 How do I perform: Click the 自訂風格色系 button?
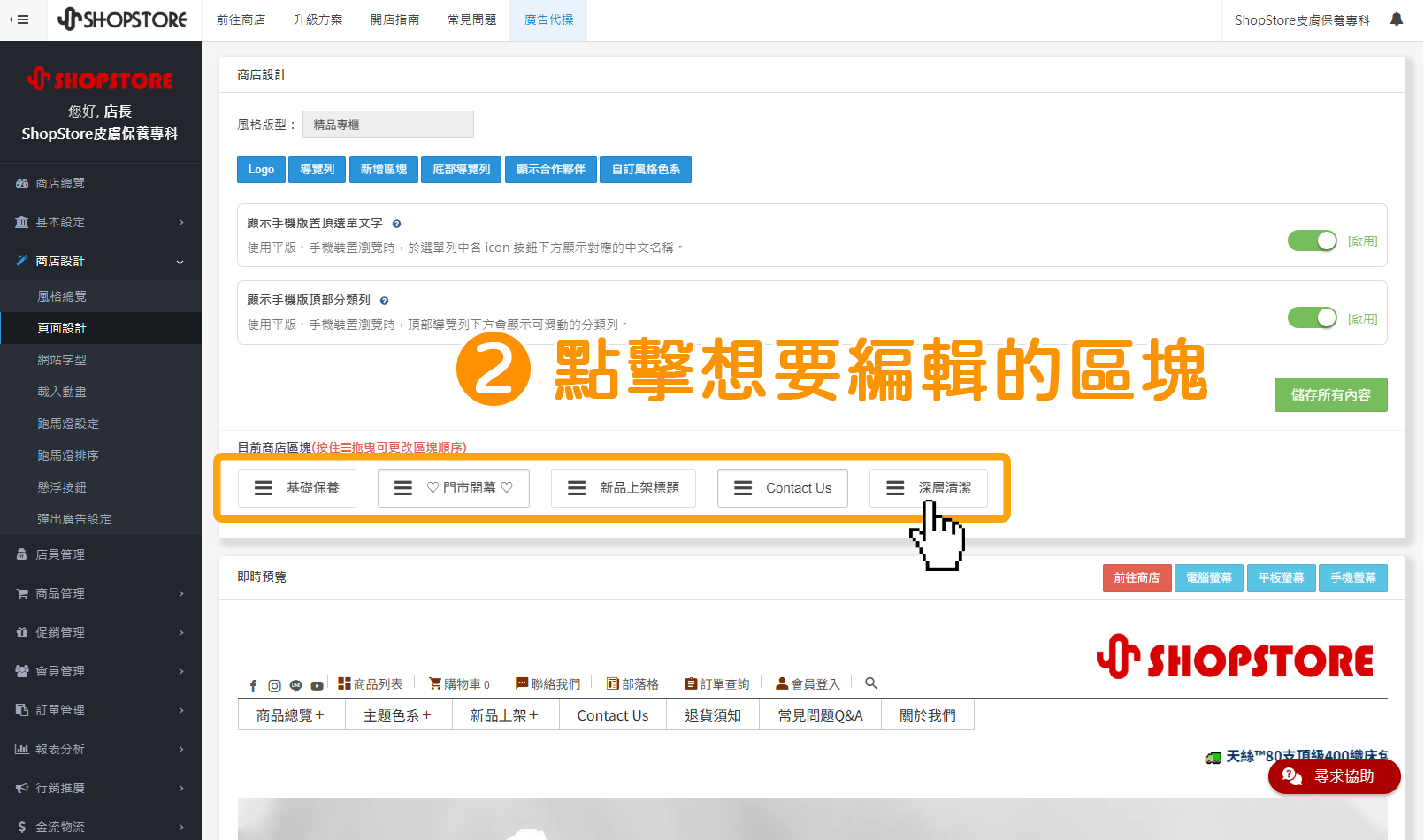(x=646, y=169)
